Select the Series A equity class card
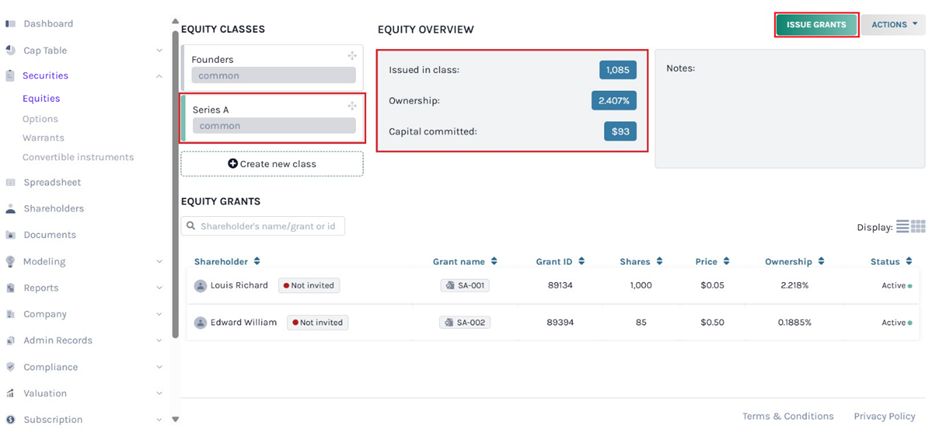Viewport: 939px width, 433px height. [272, 118]
